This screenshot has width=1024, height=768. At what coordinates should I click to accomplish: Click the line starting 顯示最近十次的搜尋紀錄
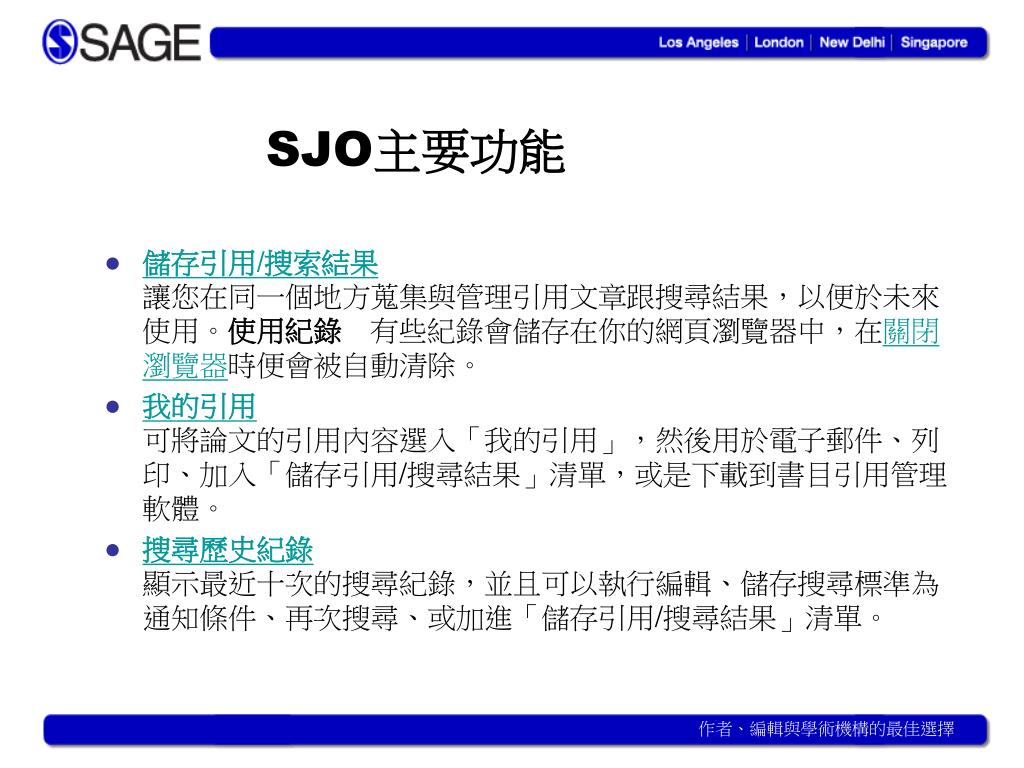coord(541,583)
